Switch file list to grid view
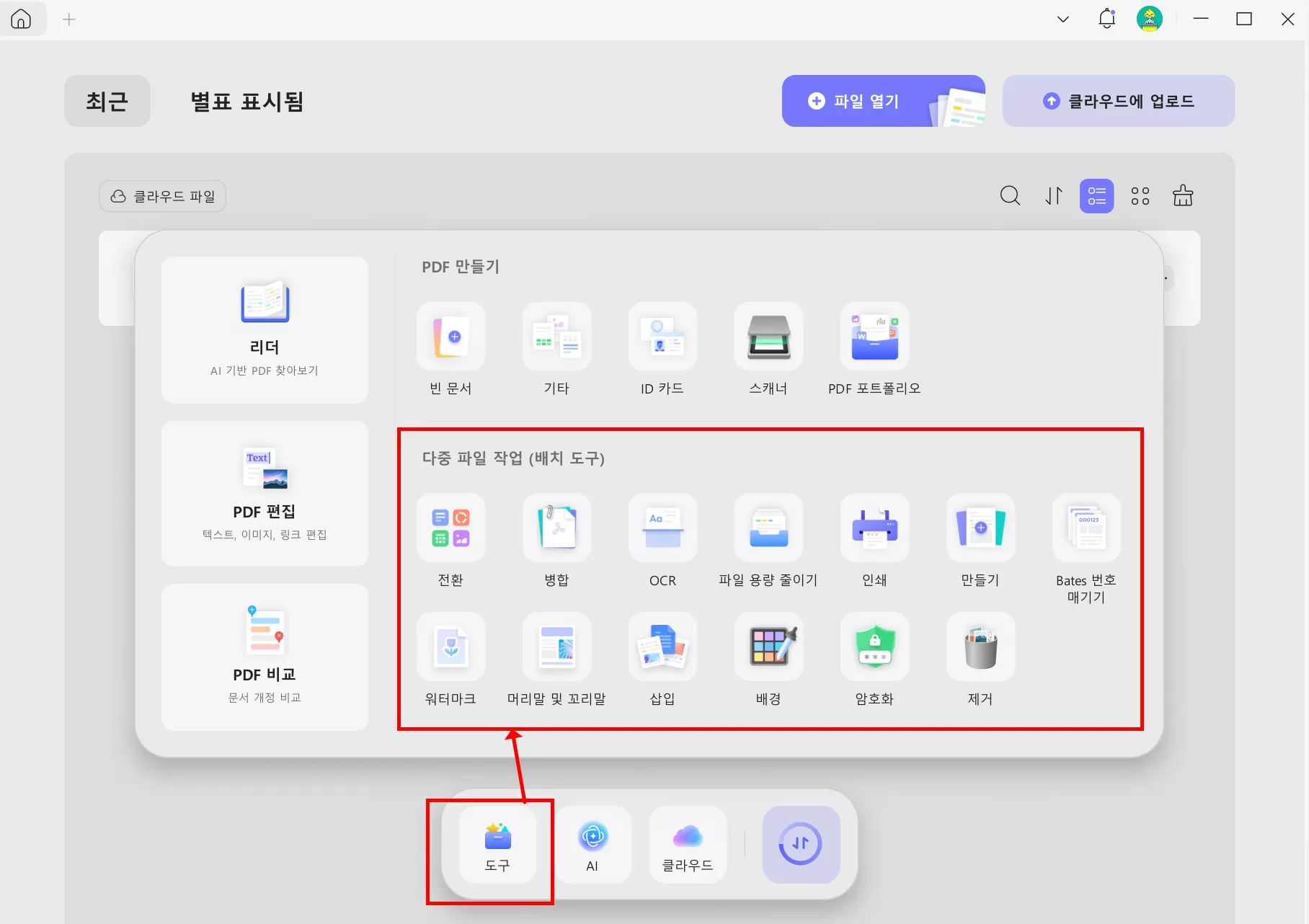Screen dimensions: 1309x924 [x=1140, y=195]
